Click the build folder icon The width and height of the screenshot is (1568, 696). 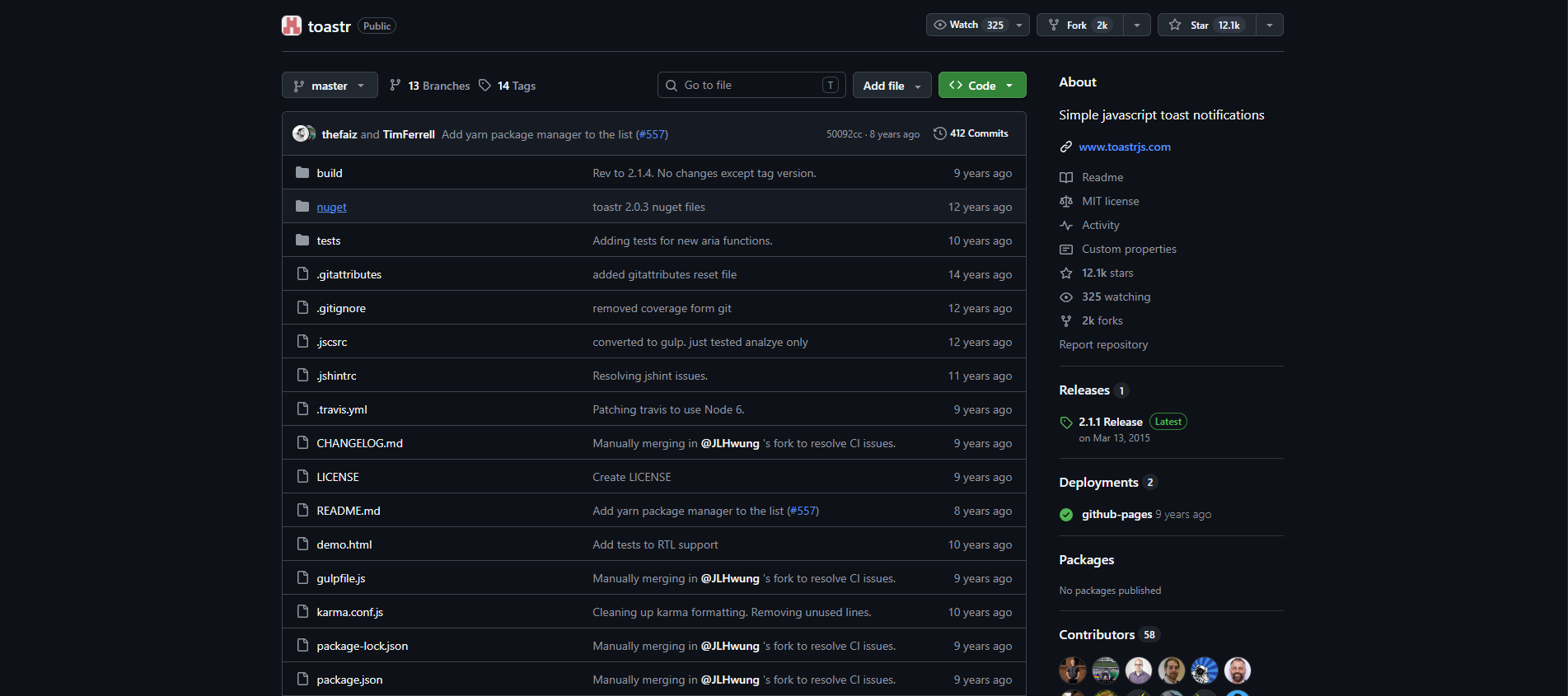(302, 173)
